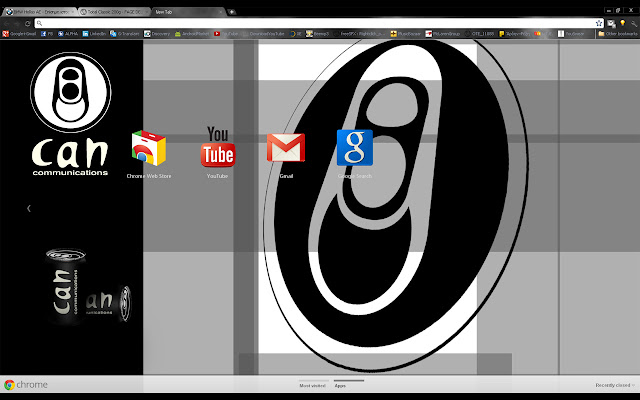The width and height of the screenshot is (640, 400).
Task: Open the YouTube bookmark in bookmarks bar
Action: (226, 34)
